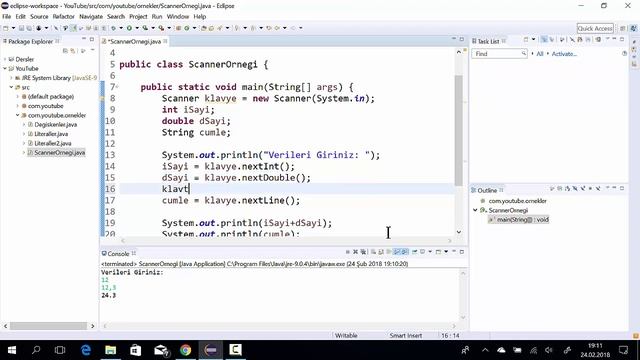Select Degiskenler.java in Package Explorer
Image resolution: width=640 pixels, height=360 pixels.
point(56,124)
